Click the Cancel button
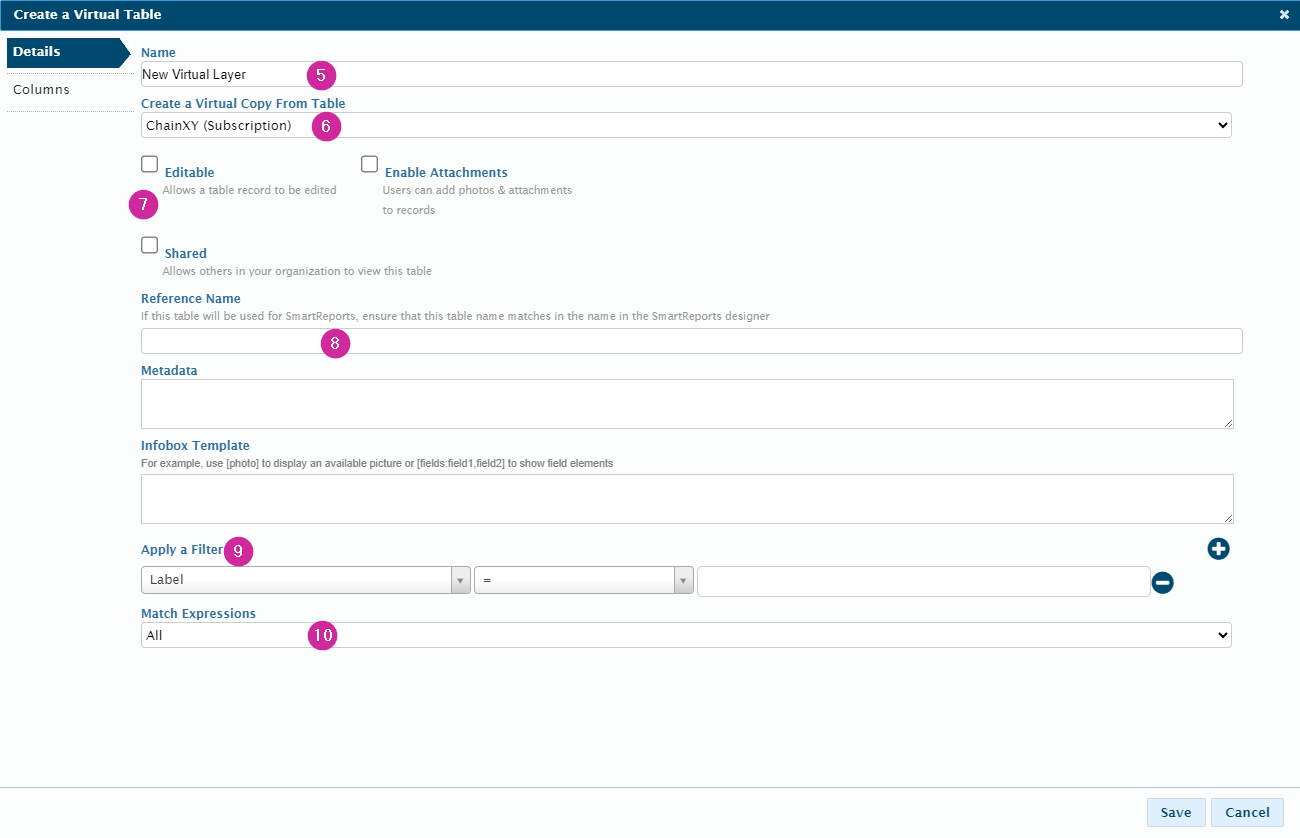Viewport: 1300px width, 838px height. (1247, 812)
